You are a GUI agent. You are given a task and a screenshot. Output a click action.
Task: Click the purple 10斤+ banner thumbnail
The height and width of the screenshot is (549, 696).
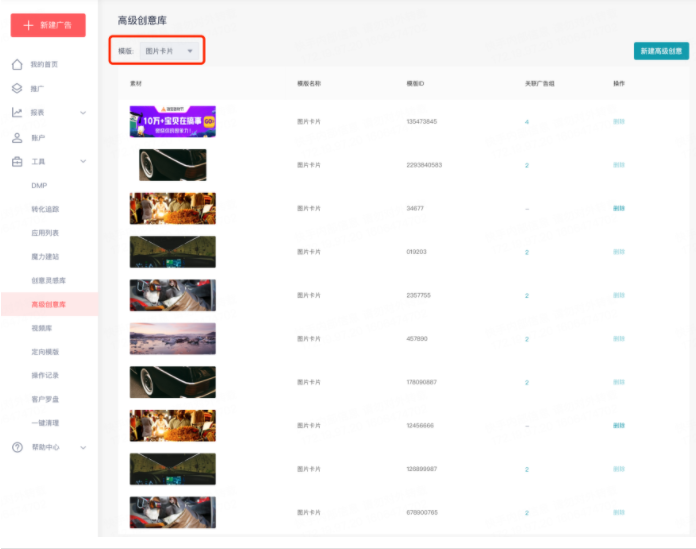point(172,121)
